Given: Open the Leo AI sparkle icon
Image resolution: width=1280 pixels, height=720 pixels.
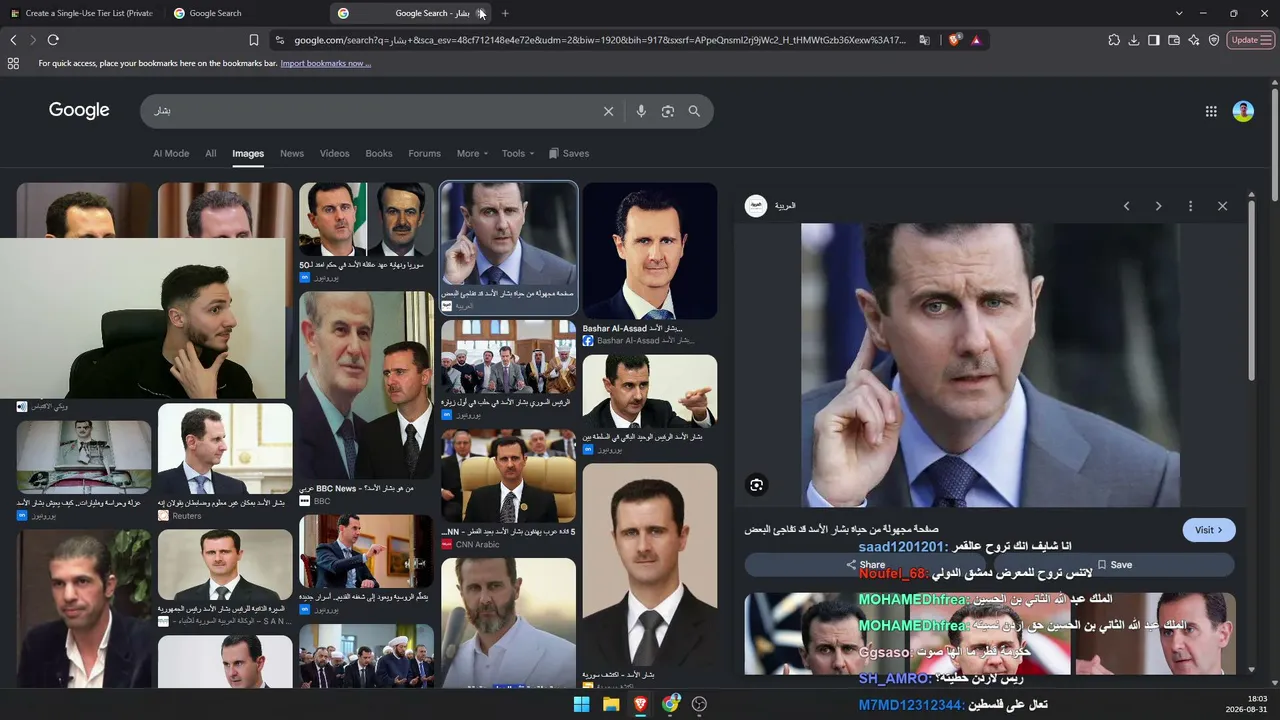Looking at the screenshot, I should (x=1194, y=40).
